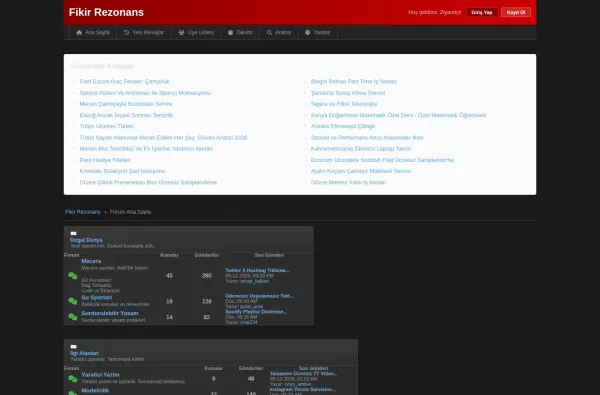Open the Tamamen Ücretsiz TT Video last post
The image size is (600, 395).
point(303,373)
